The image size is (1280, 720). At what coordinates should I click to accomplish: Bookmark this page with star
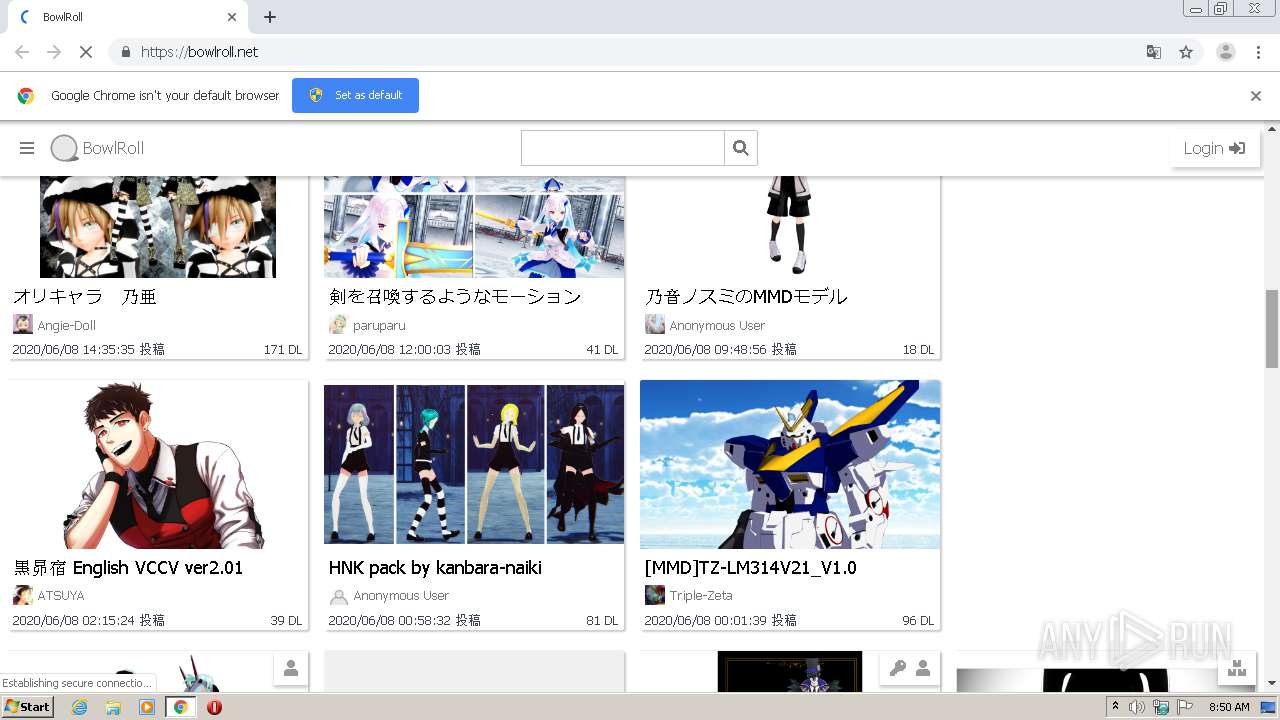tap(1186, 52)
